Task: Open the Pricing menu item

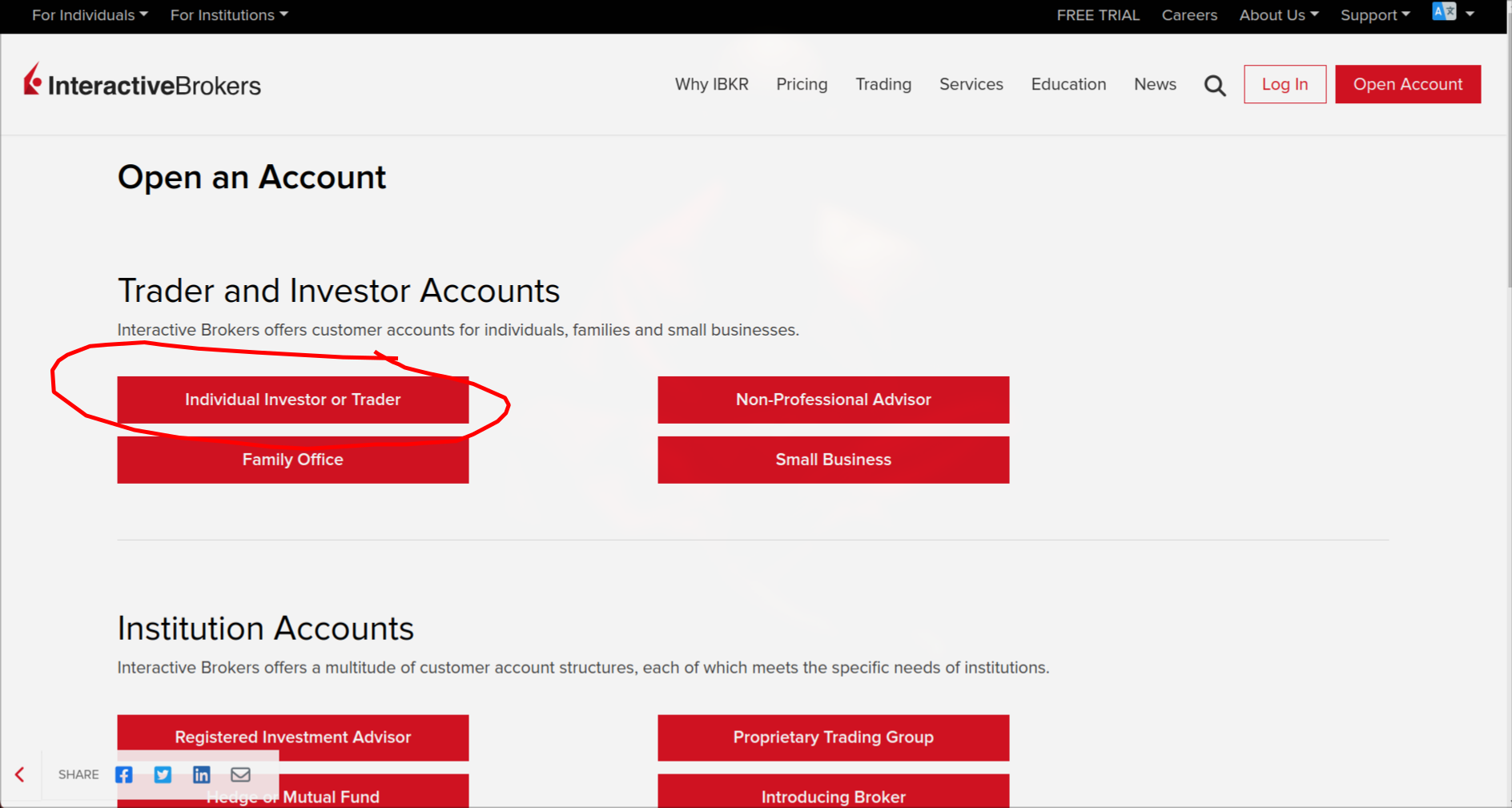Action: 802,84
